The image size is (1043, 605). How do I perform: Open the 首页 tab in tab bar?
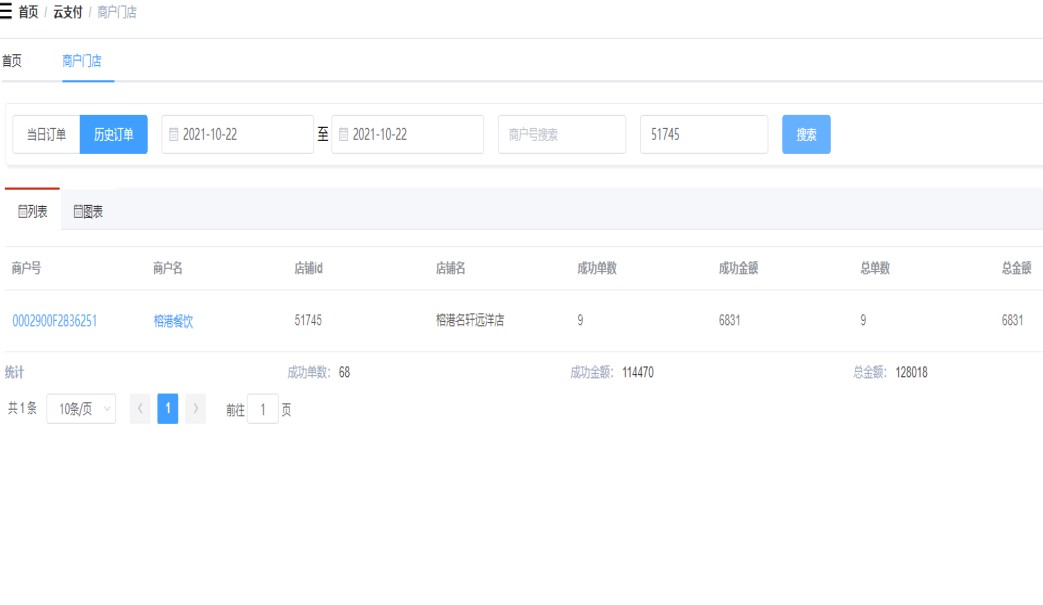[11, 61]
